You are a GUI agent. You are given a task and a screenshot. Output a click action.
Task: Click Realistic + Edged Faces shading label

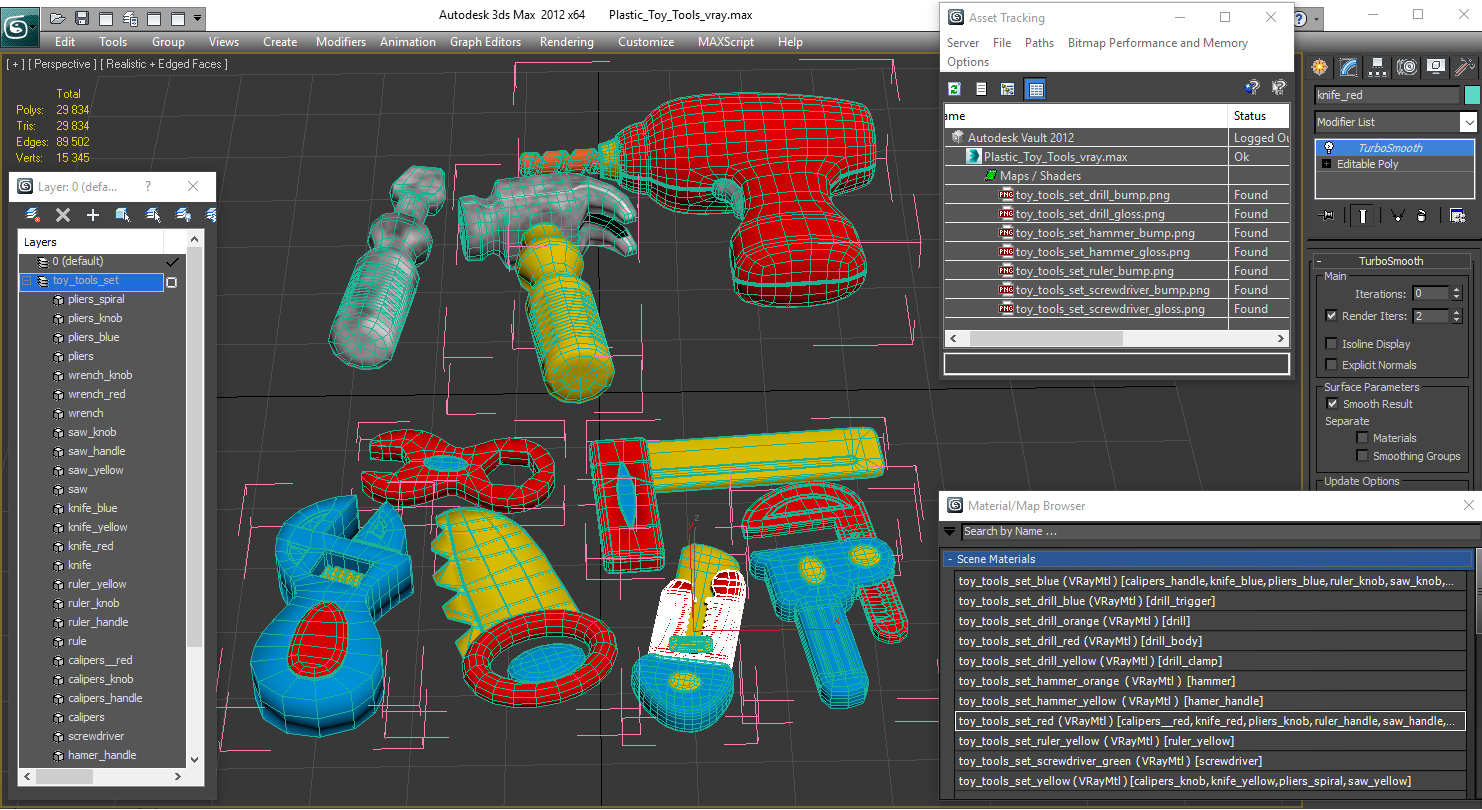165,64
